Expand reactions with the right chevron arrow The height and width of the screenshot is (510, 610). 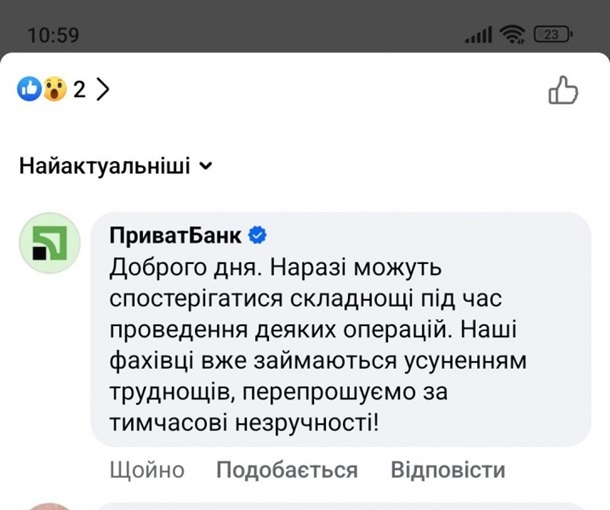[102, 90]
